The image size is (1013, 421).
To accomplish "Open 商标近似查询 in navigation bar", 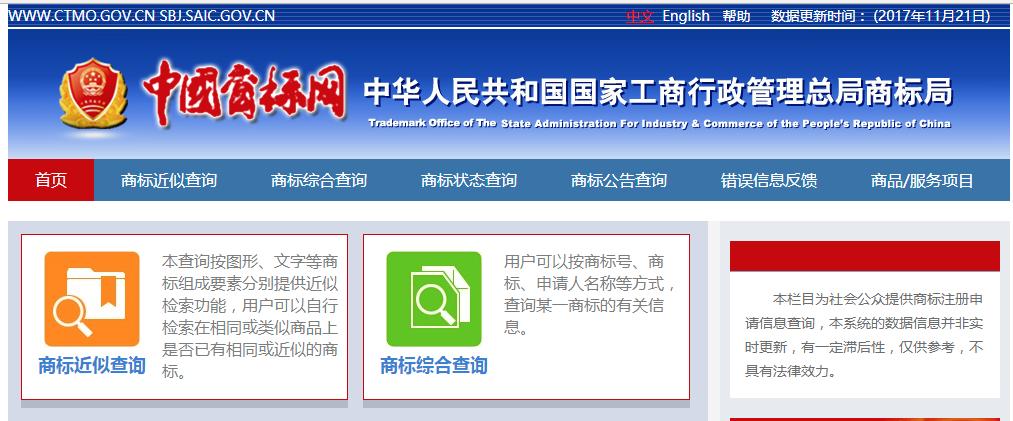I will point(169,180).
